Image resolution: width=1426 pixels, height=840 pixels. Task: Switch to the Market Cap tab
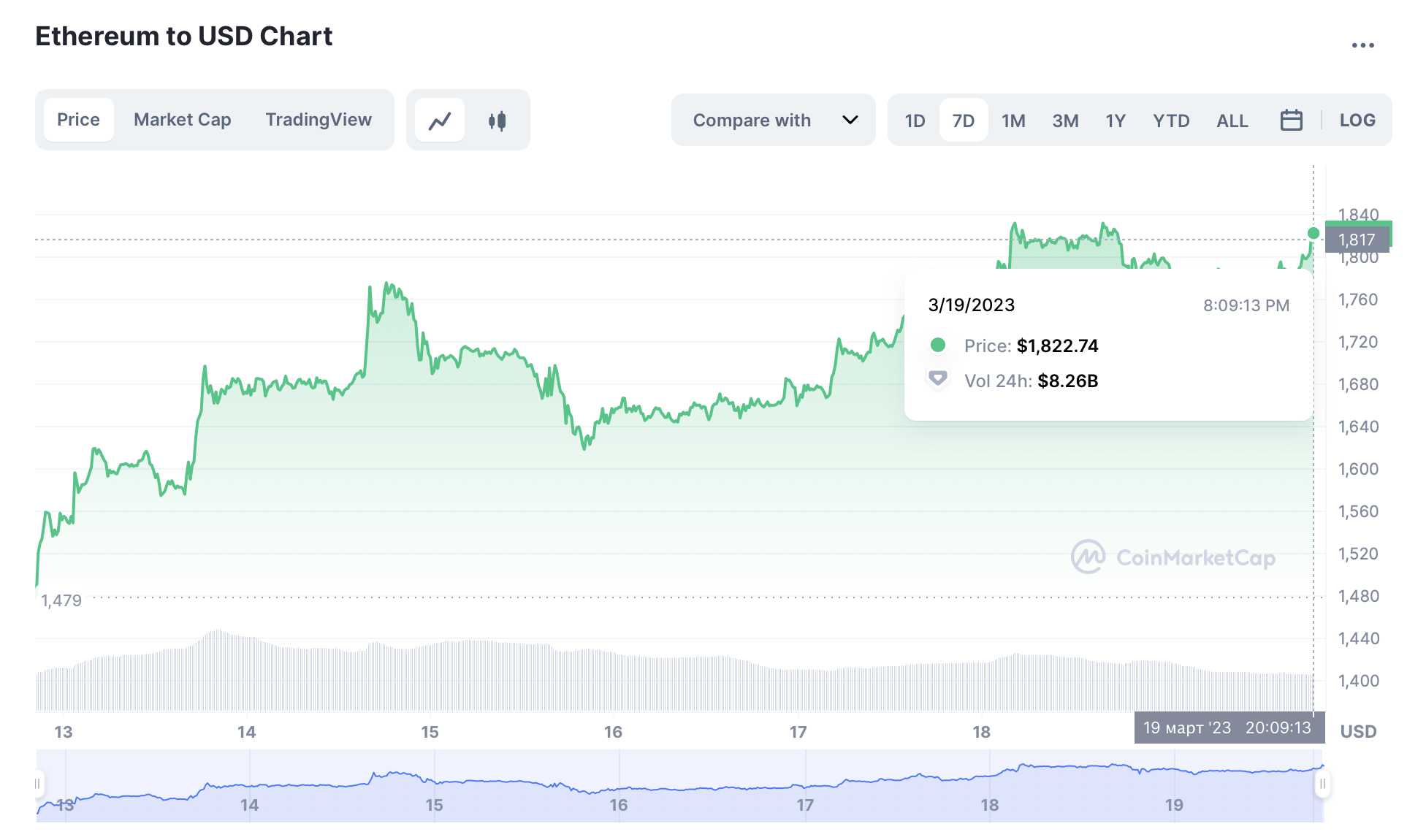point(182,120)
